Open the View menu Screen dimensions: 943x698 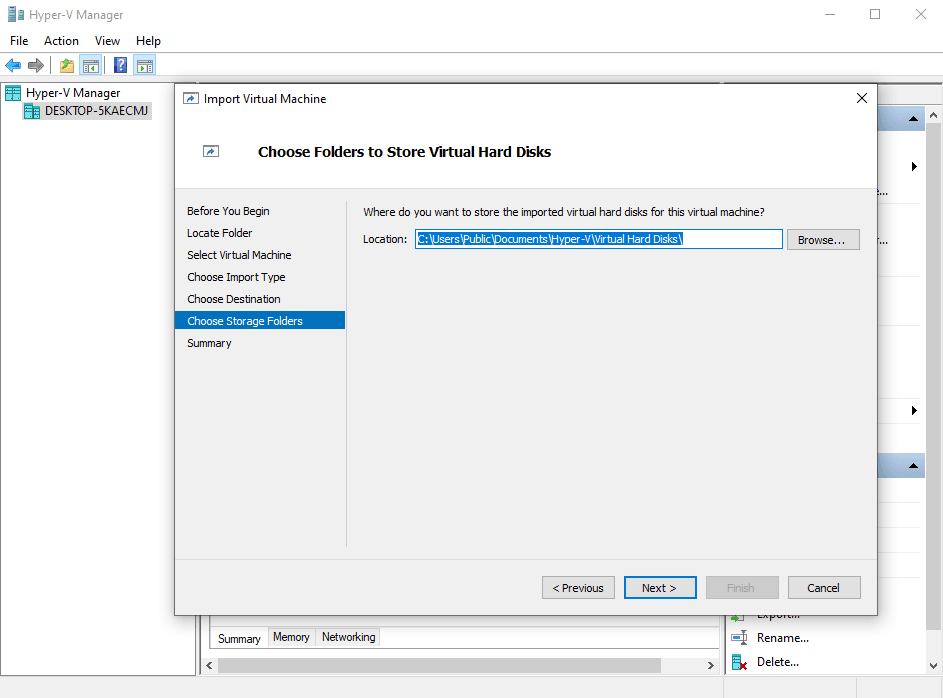pos(107,41)
